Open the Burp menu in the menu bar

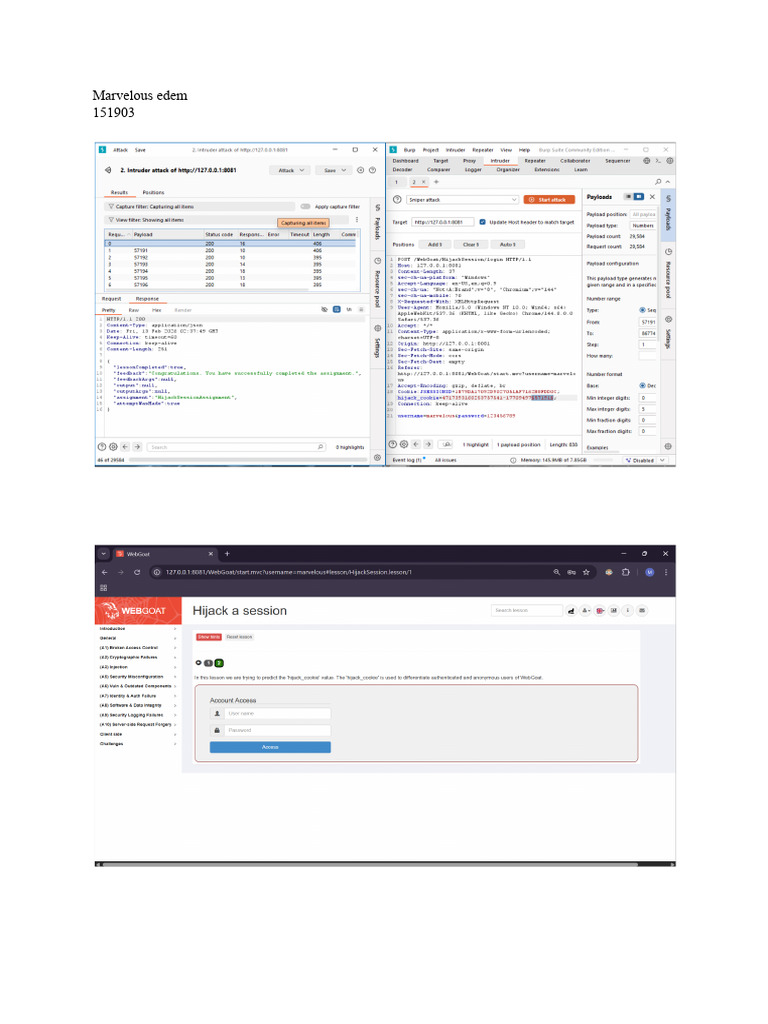tap(409, 150)
